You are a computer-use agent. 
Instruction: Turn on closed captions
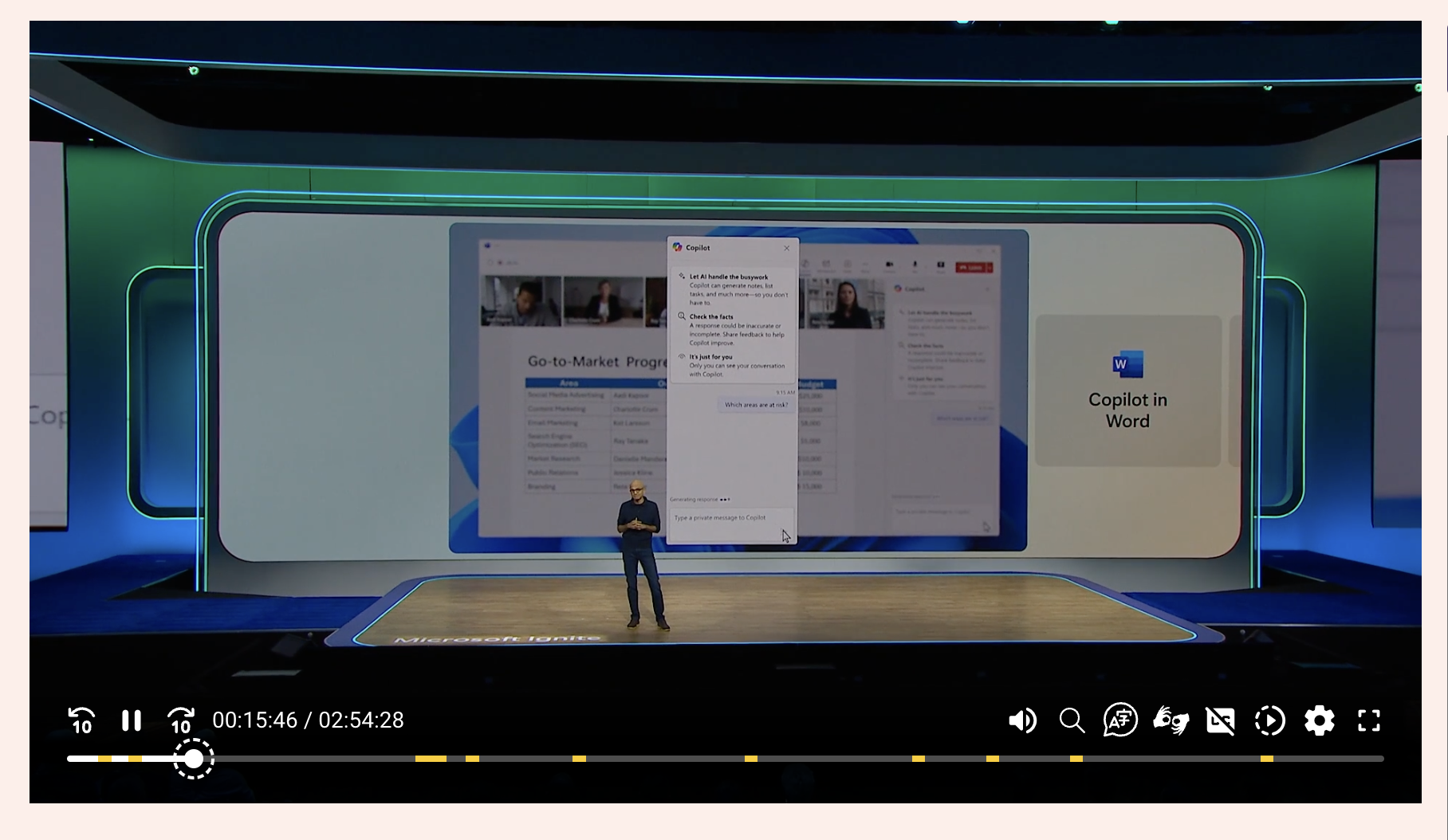coord(1220,720)
